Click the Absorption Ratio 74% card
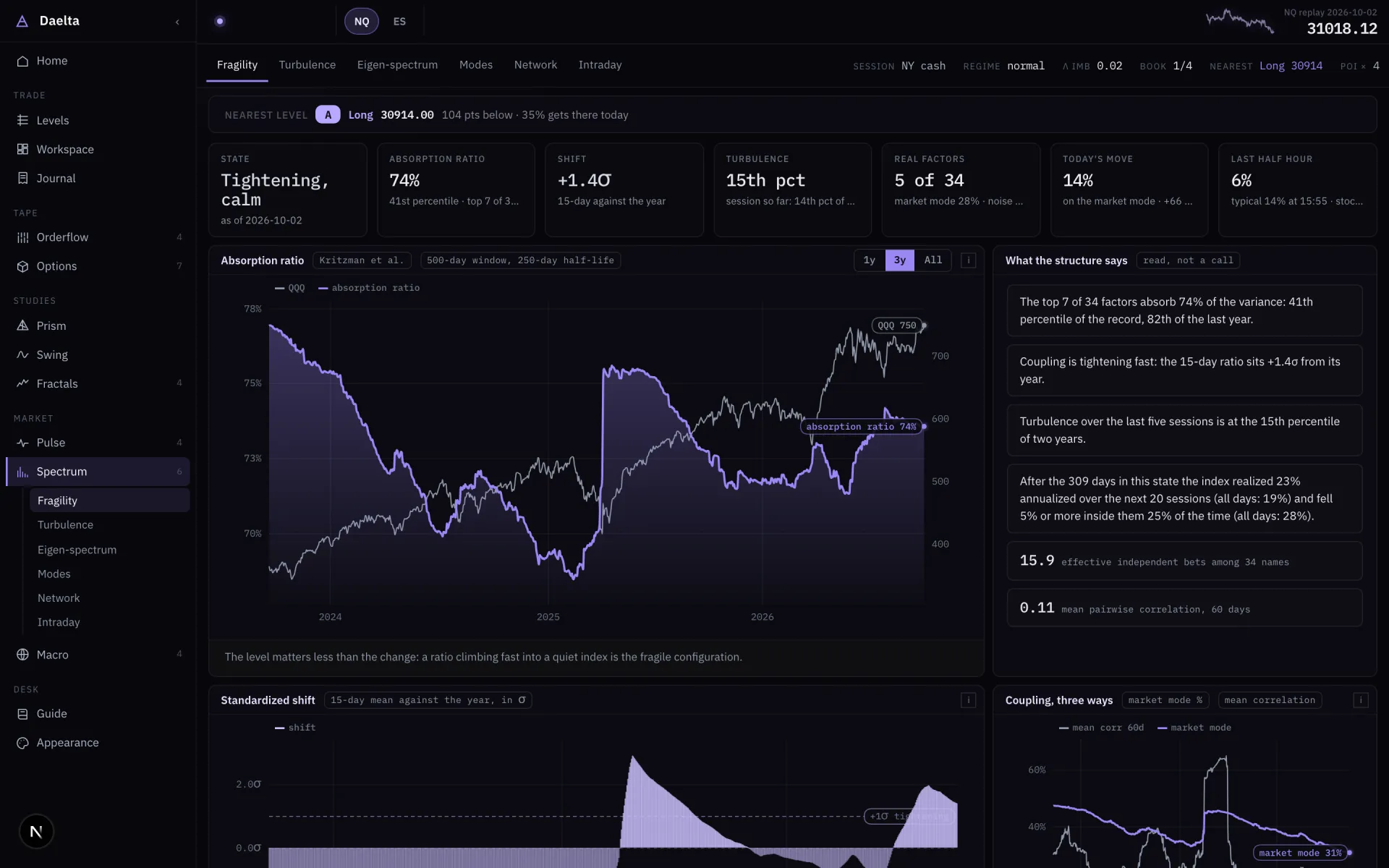The height and width of the screenshot is (868, 1389). click(456, 190)
